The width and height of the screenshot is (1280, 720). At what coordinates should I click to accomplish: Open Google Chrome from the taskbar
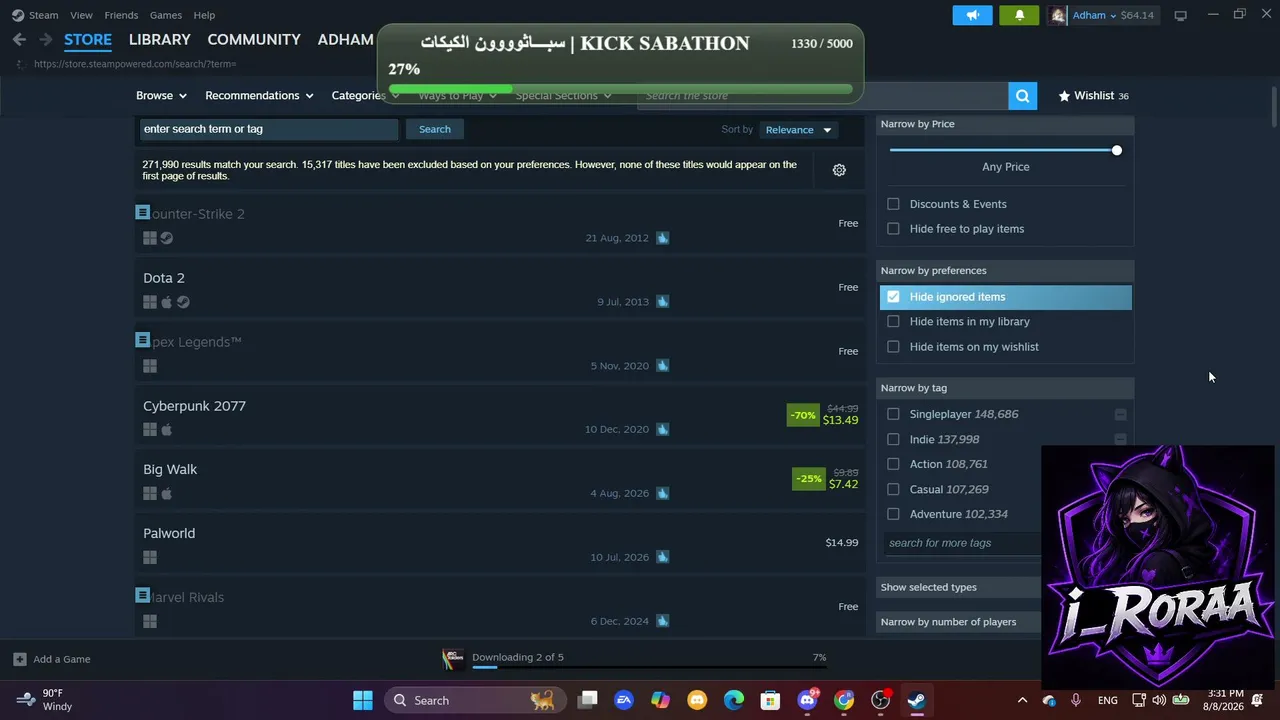[x=844, y=700]
